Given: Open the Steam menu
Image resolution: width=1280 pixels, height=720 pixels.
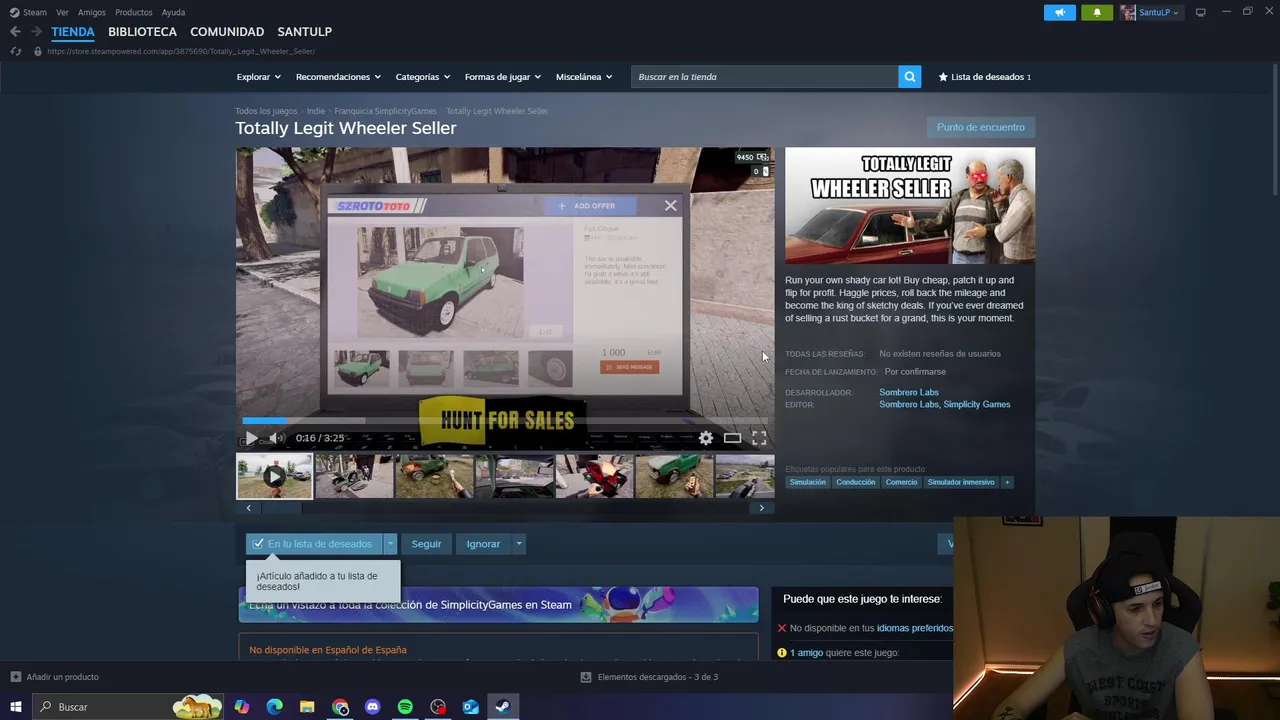Looking at the screenshot, I should pos(28,12).
